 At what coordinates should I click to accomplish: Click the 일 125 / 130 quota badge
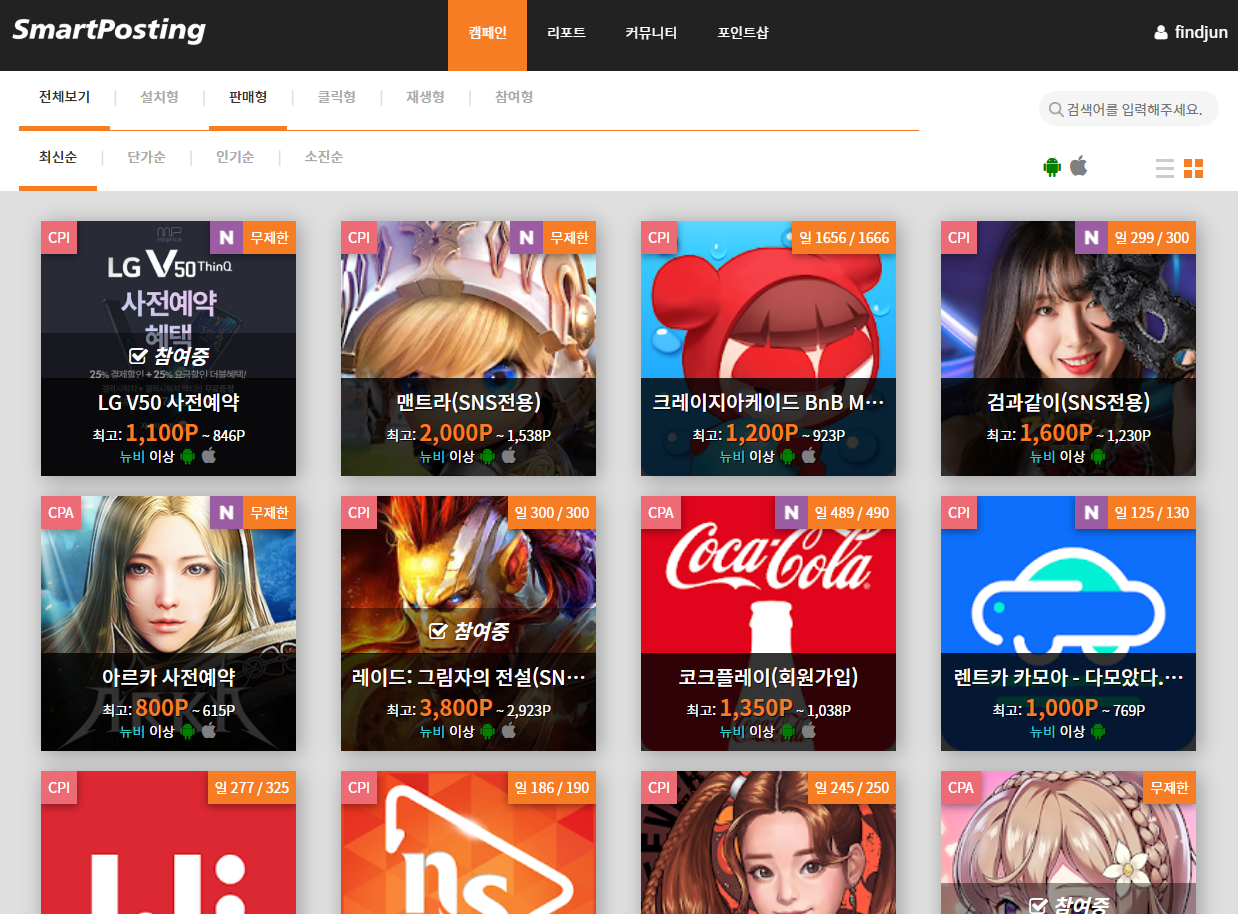(x=1152, y=513)
